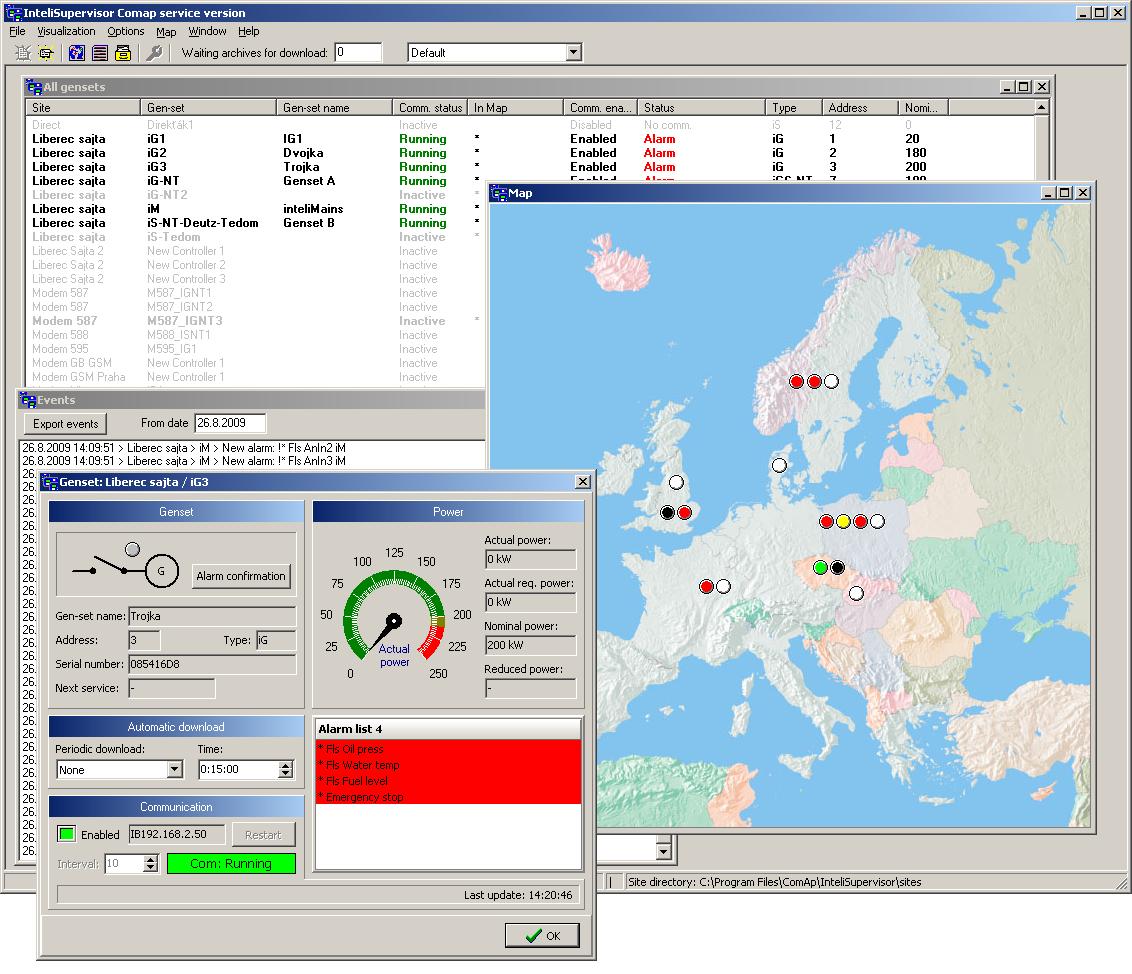This screenshot has height=974, width=1132.
Task: Click the Export events button
Action: click(65, 424)
